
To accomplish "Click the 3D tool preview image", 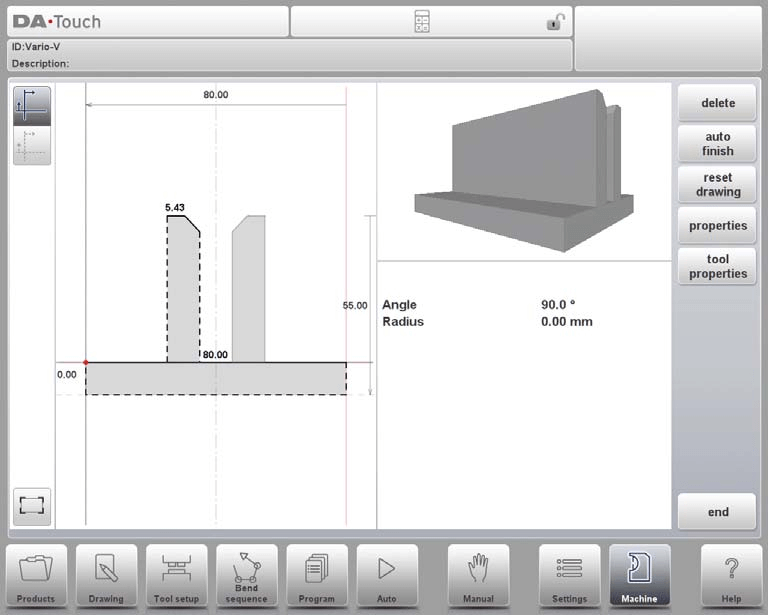I will [x=524, y=171].
